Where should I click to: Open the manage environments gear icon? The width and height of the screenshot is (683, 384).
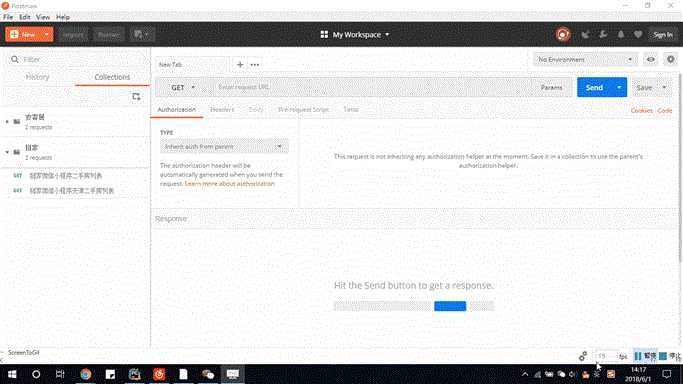coord(670,59)
